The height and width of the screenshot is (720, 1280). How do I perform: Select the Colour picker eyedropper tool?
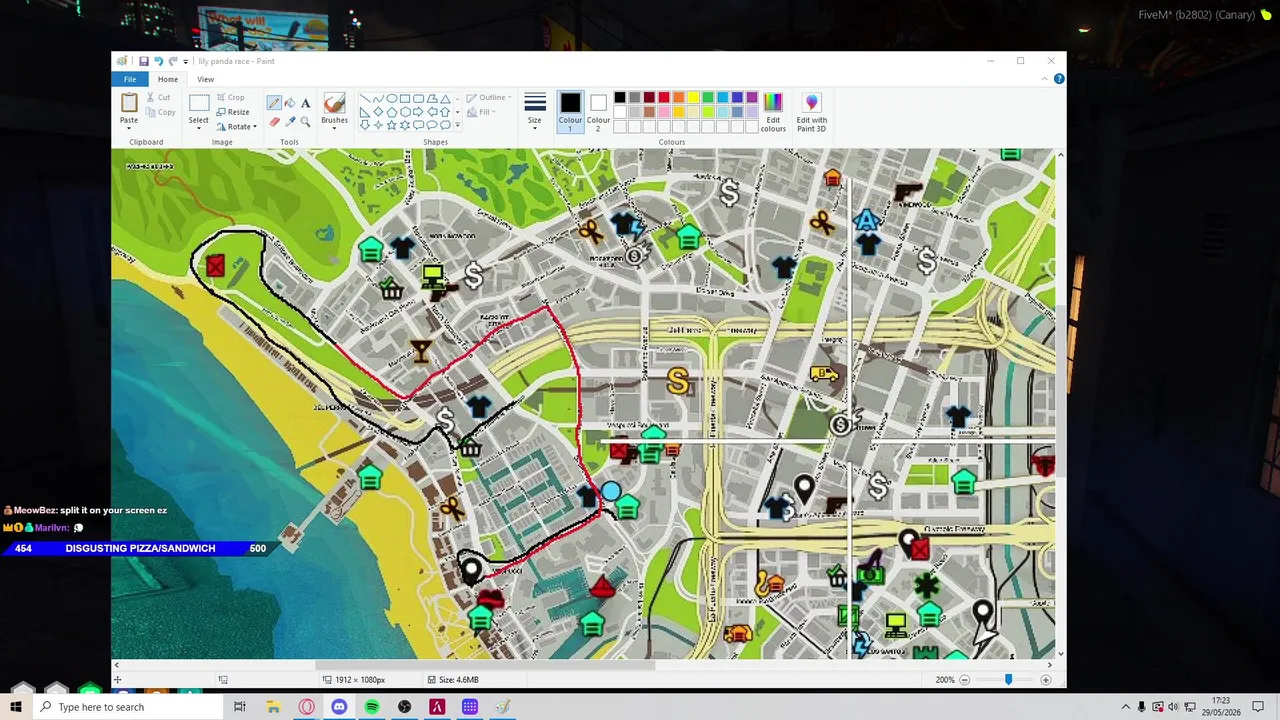tap(290, 121)
